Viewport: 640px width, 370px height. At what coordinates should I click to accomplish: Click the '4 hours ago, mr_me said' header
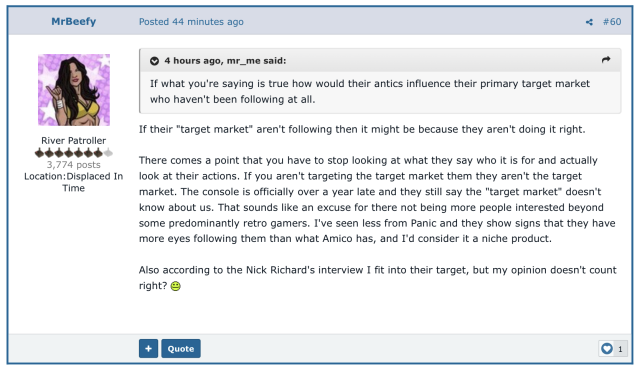[225, 61]
